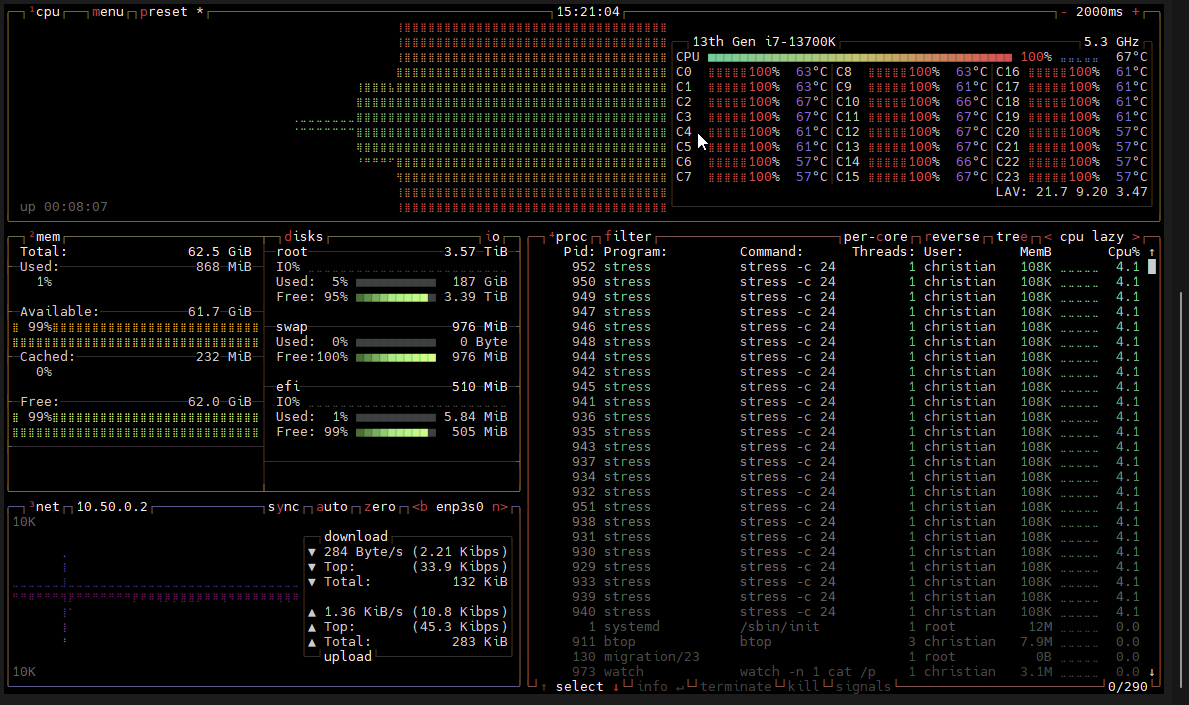Image resolution: width=1189 pixels, height=705 pixels.
Task: Click the LAV: 21.7 9.20 3.47 text
Action: tap(1071, 192)
